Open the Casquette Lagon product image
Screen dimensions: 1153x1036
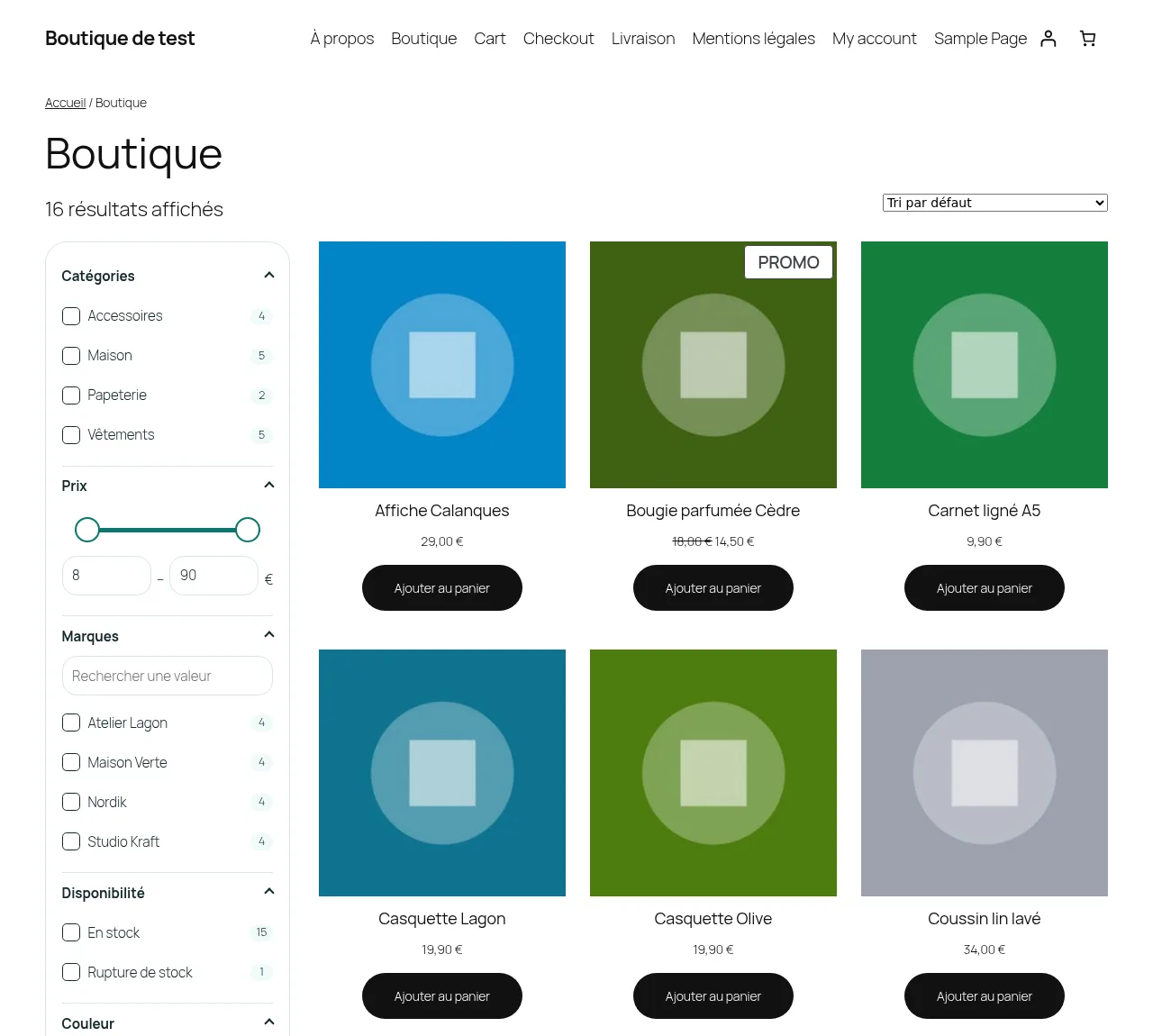(442, 773)
